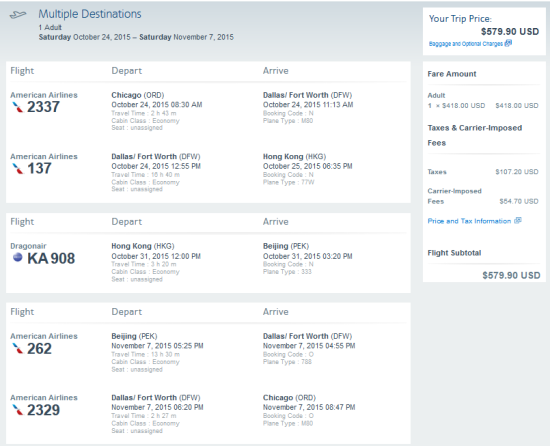Click the November 7, 2015 05:25 PM departure time

(157, 346)
